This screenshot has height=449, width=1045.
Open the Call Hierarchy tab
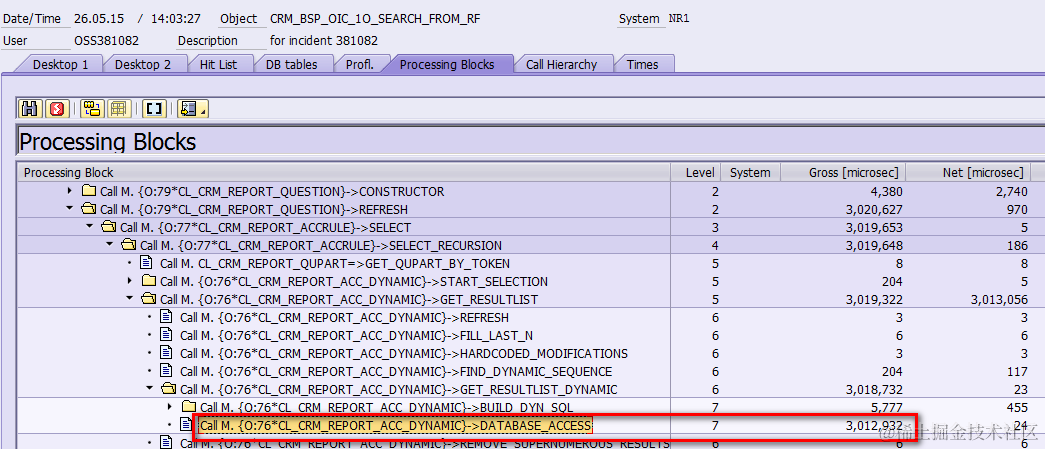tap(561, 65)
